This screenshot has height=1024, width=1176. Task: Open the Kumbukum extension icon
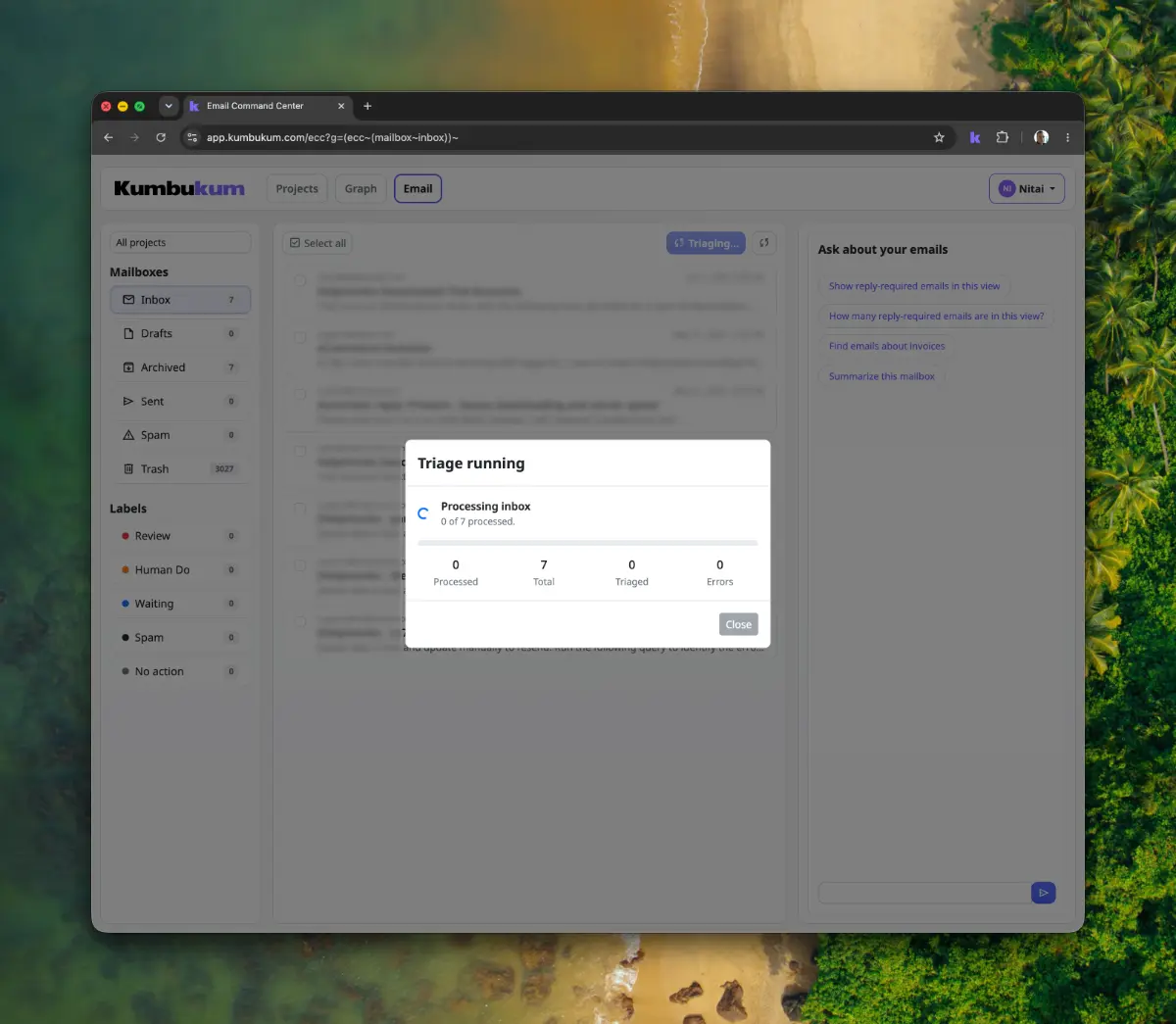975,137
